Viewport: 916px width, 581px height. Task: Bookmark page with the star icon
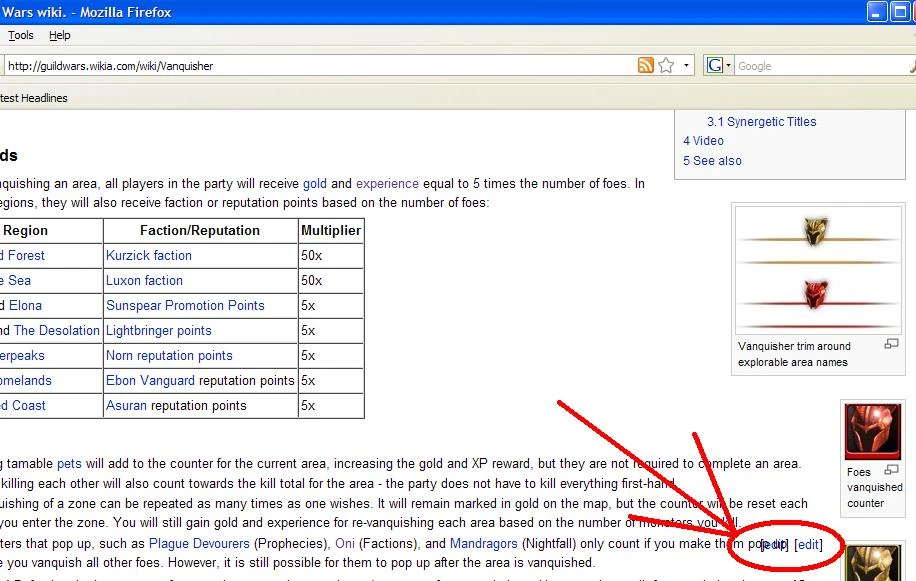click(x=667, y=65)
